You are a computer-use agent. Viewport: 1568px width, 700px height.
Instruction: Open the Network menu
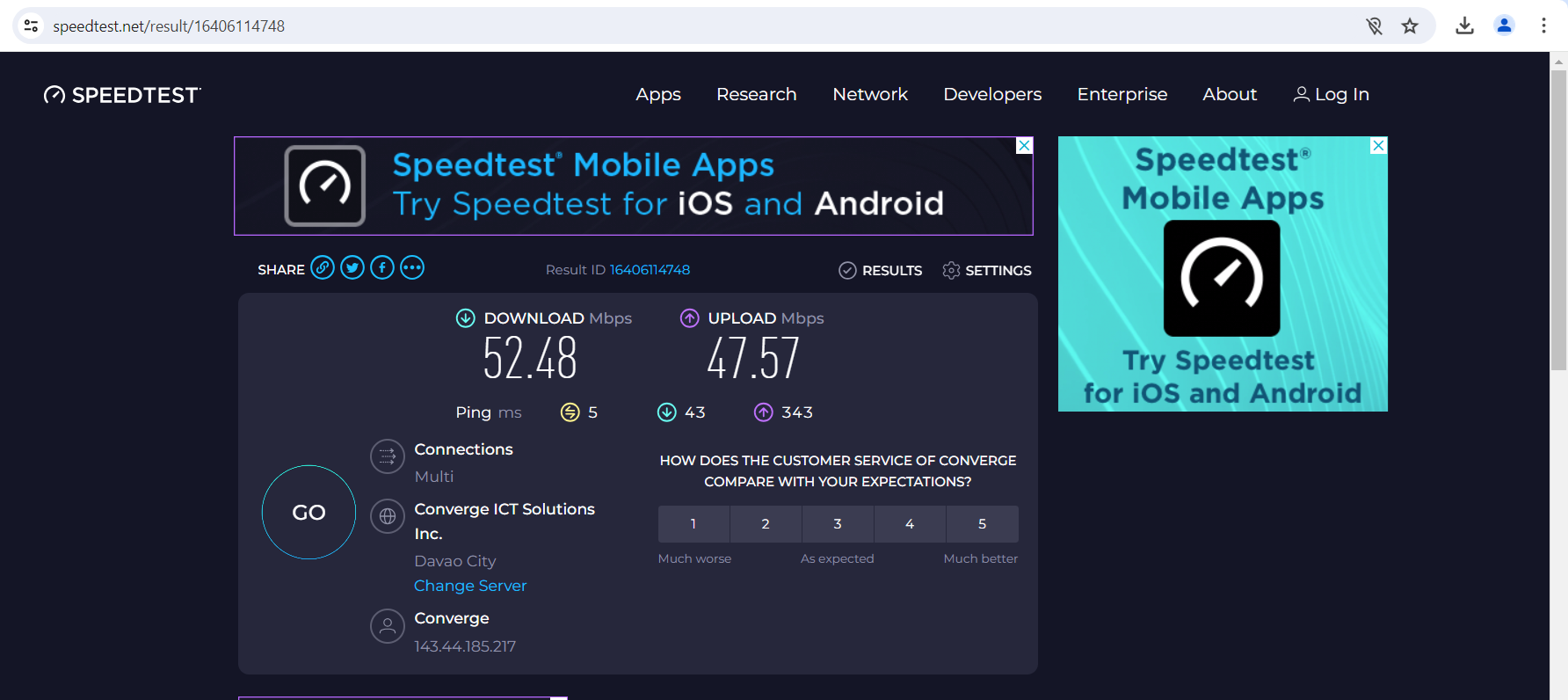tap(870, 94)
